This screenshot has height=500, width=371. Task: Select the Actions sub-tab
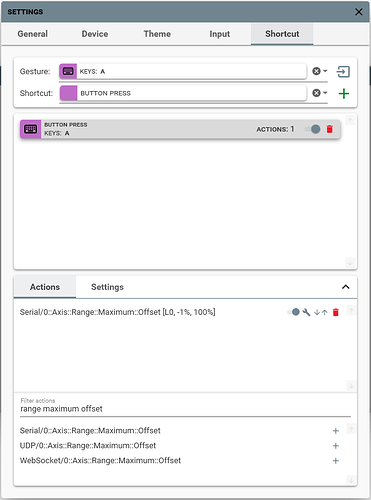point(45,287)
